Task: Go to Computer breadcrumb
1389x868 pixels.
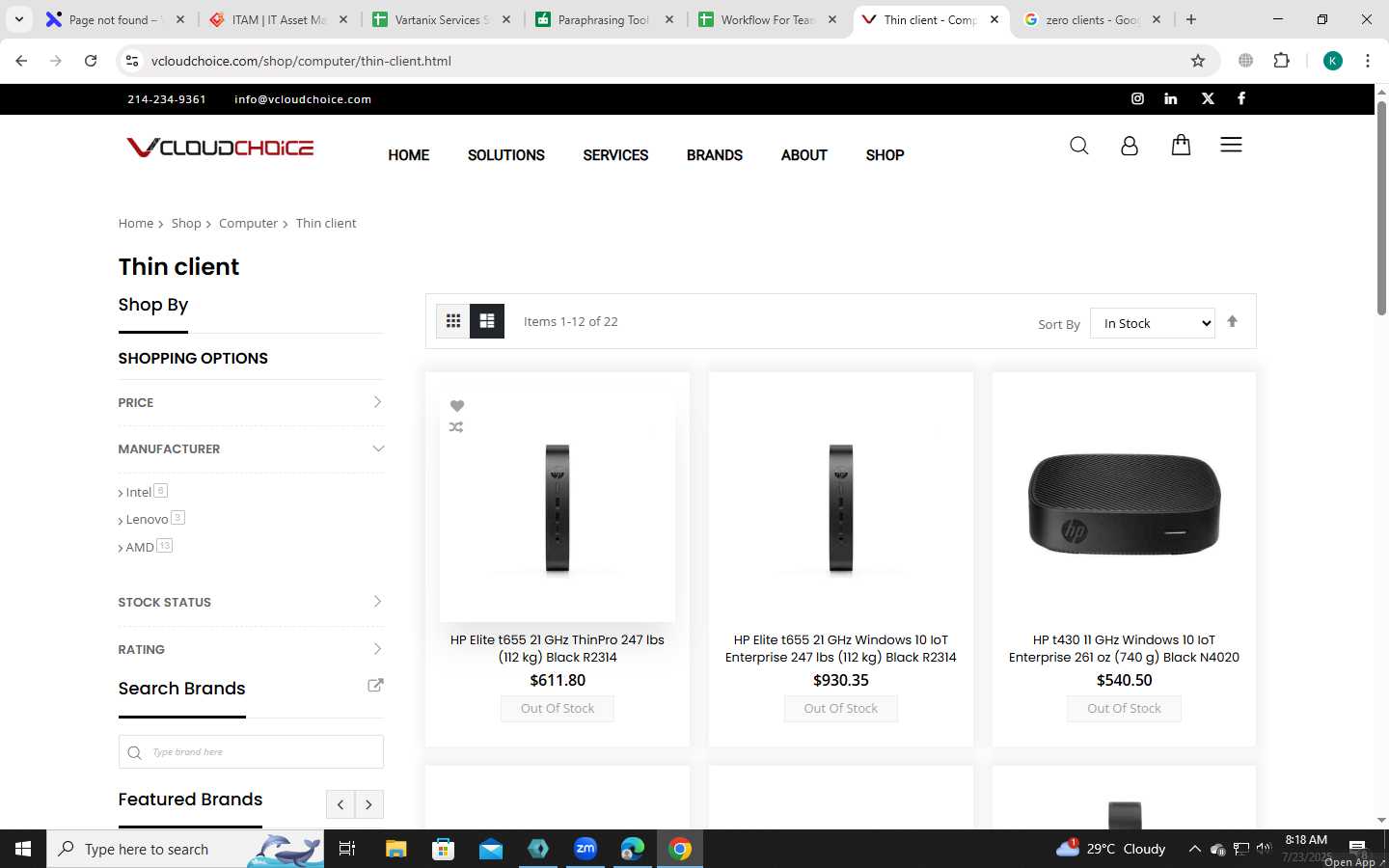Action: [x=248, y=223]
